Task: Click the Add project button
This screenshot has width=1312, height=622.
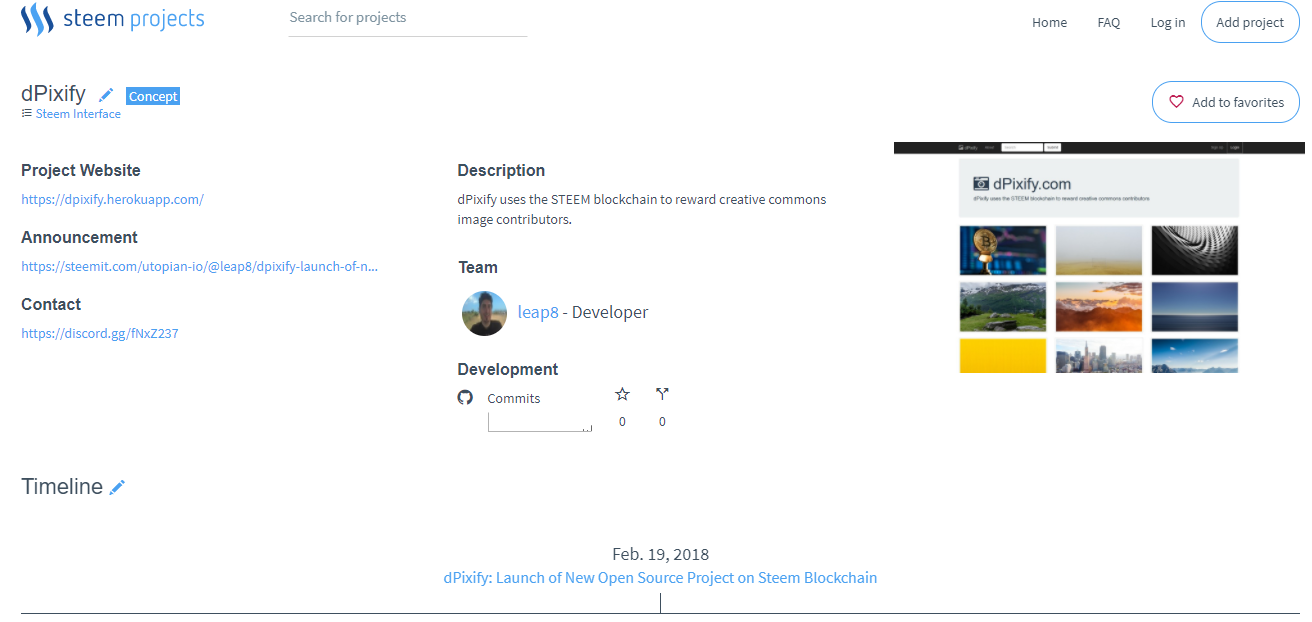Action: tap(1249, 22)
